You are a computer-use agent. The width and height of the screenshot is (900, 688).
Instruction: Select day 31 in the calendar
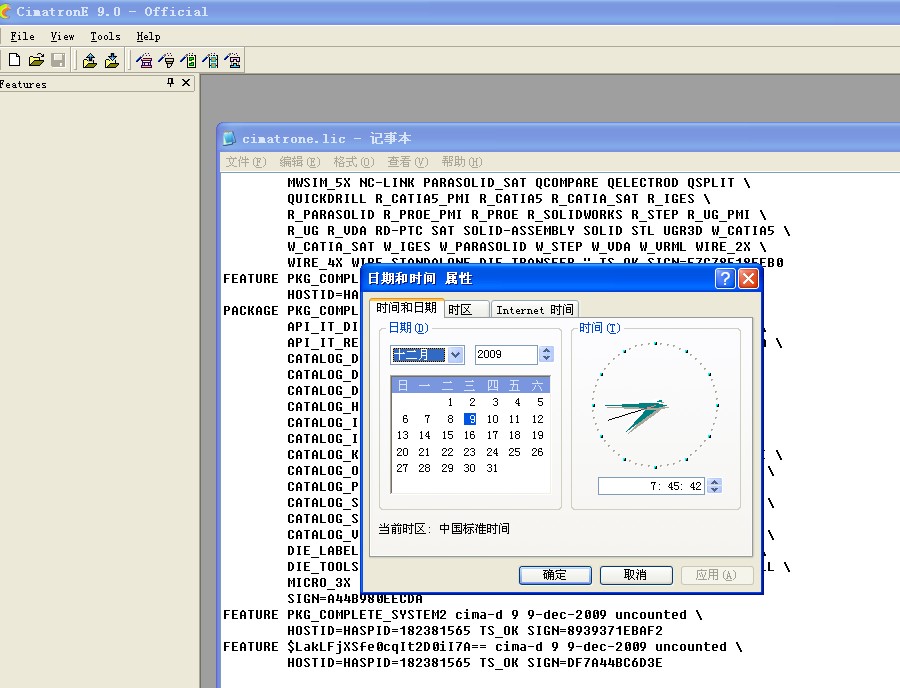(x=492, y=468)
